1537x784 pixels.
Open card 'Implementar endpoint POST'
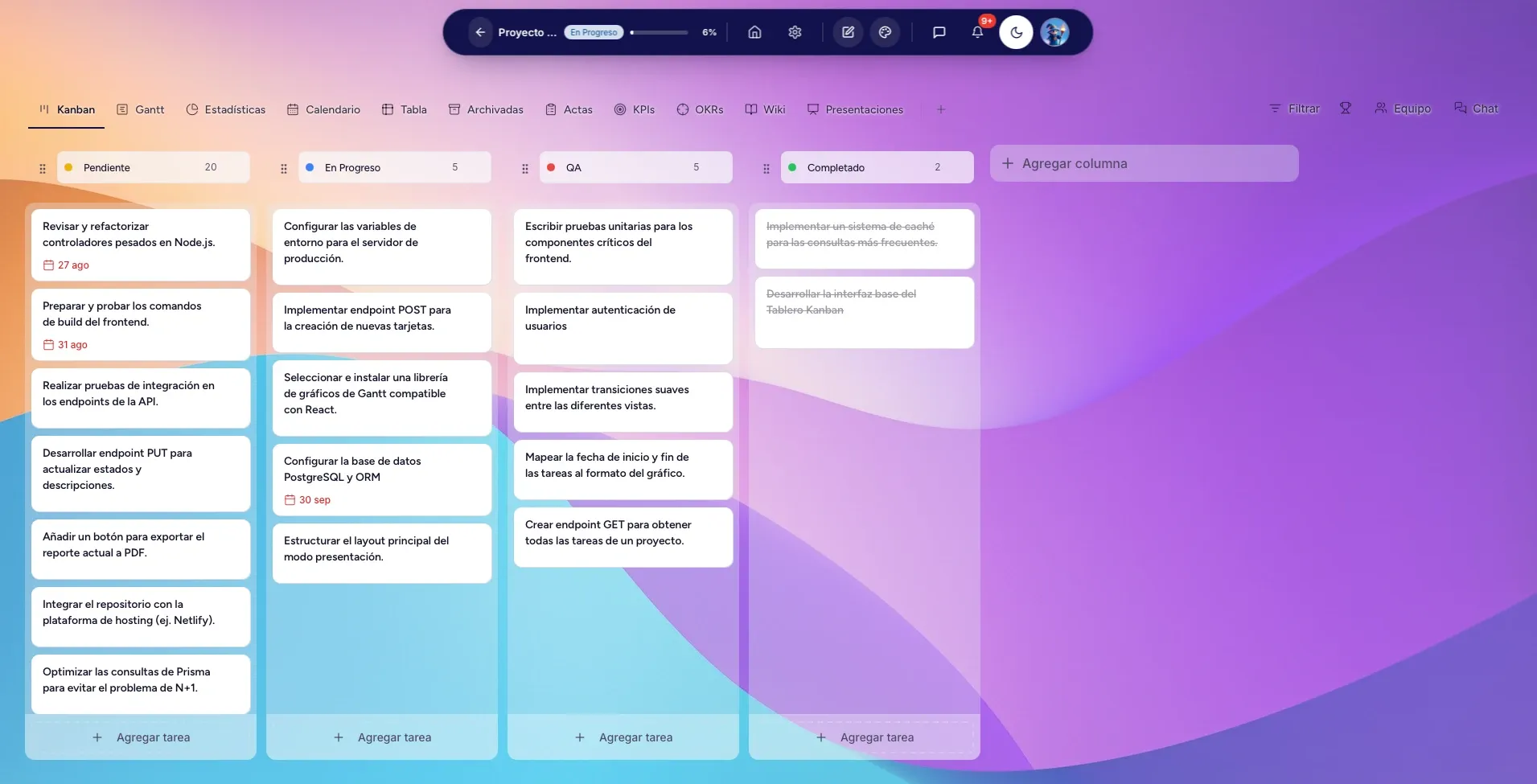click(x=382, y=322)
